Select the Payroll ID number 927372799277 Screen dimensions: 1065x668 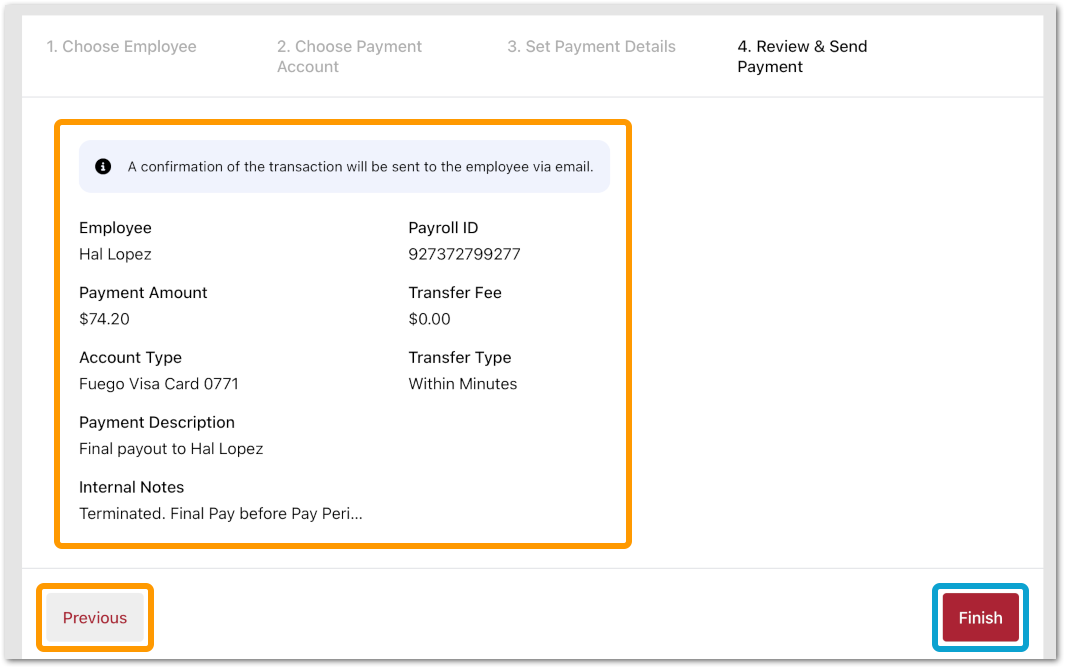coord(464,254)
